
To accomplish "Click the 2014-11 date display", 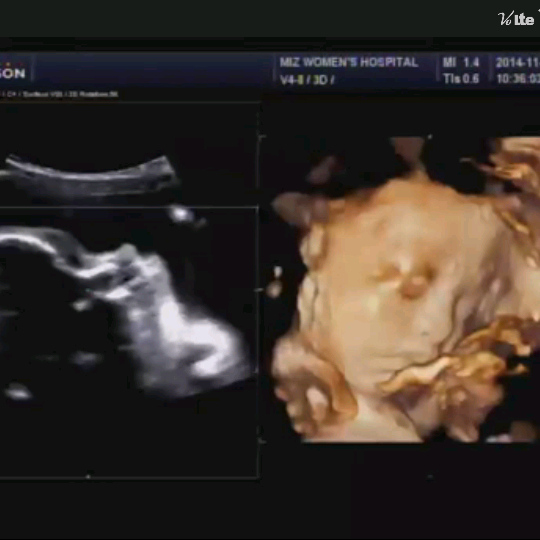I will (x=518, y=63).
